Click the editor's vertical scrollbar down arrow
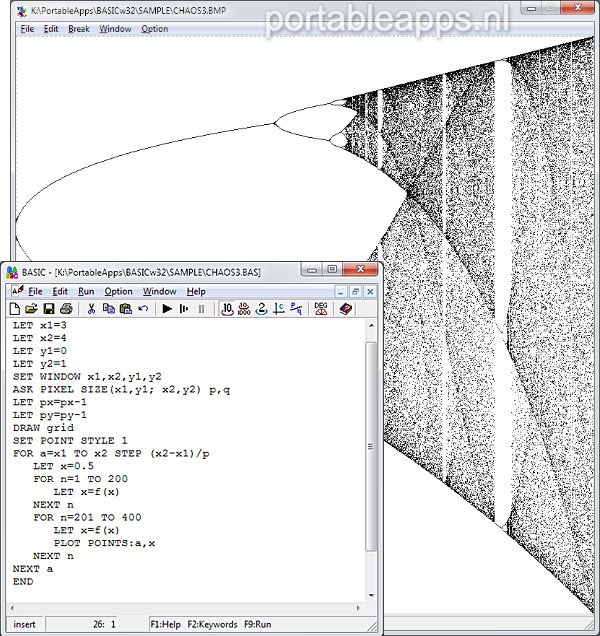The height and width of the screenshot is (636, 600). click(x=372, y=594)
